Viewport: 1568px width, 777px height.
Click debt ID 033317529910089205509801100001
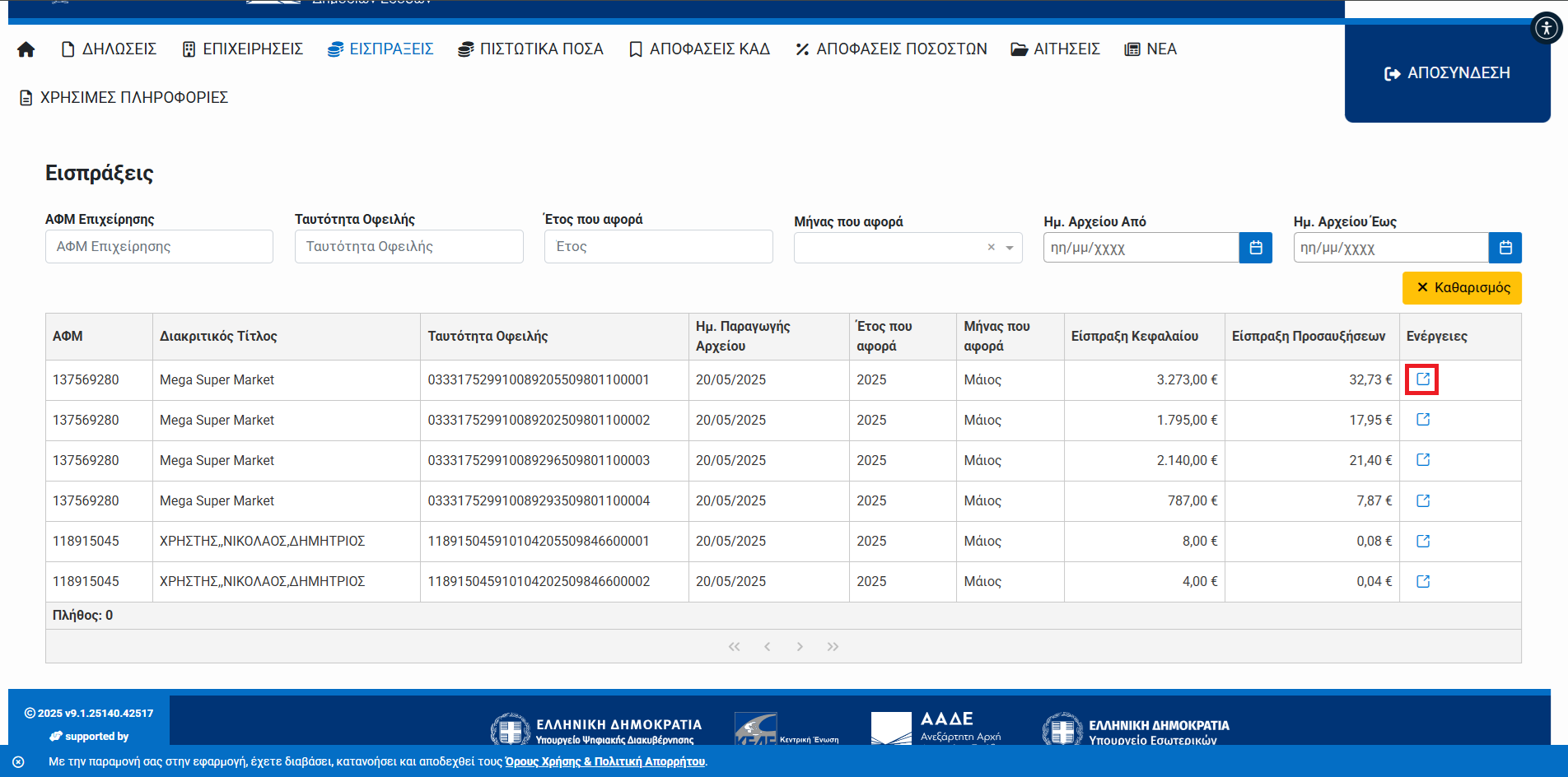click(539, 380)
